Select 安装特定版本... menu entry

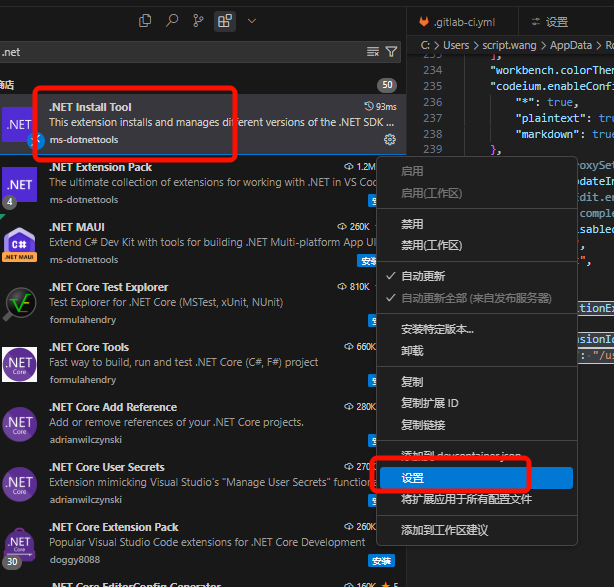tap(477, 329)
